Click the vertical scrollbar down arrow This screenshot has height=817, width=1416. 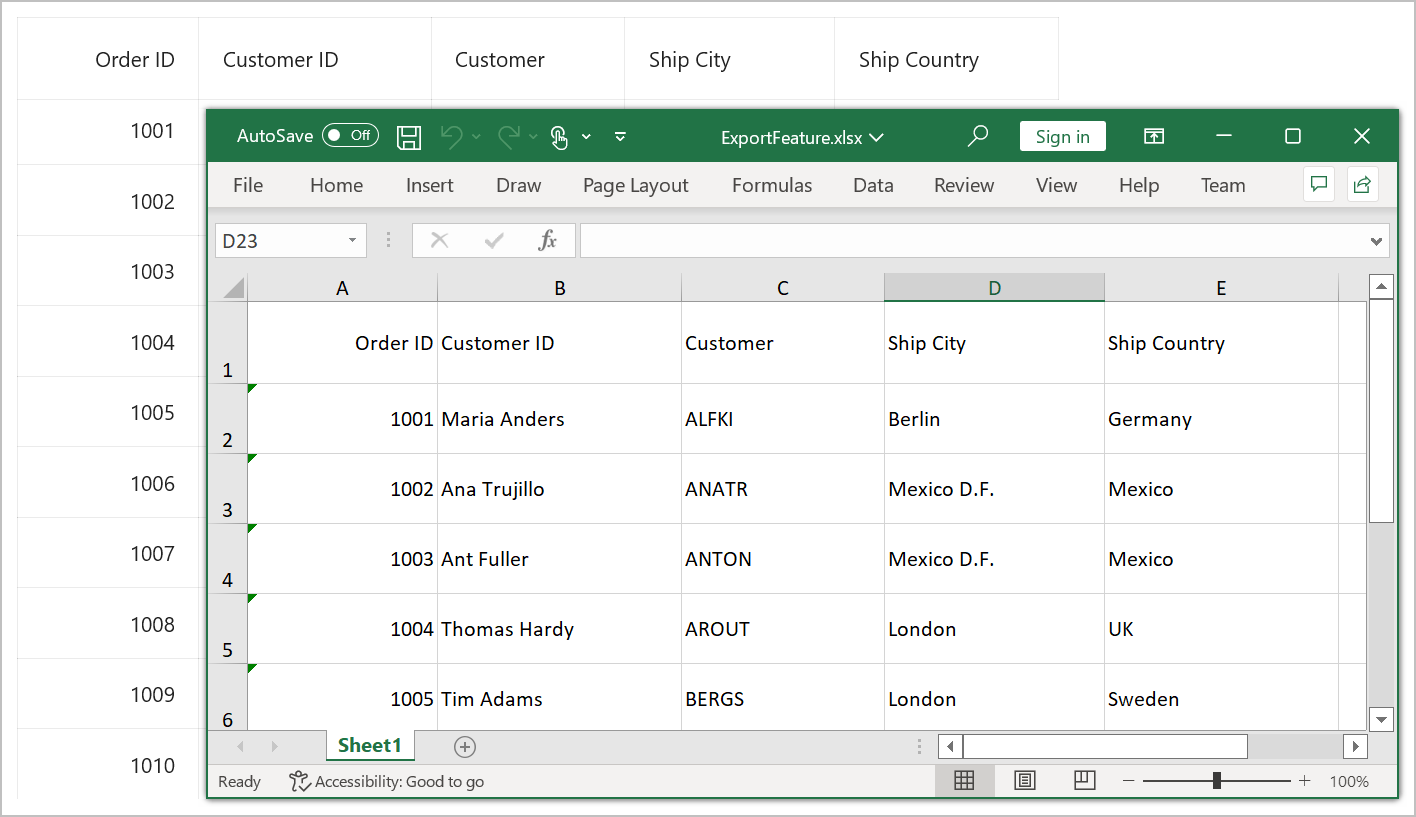click(x=1381, y=718)
